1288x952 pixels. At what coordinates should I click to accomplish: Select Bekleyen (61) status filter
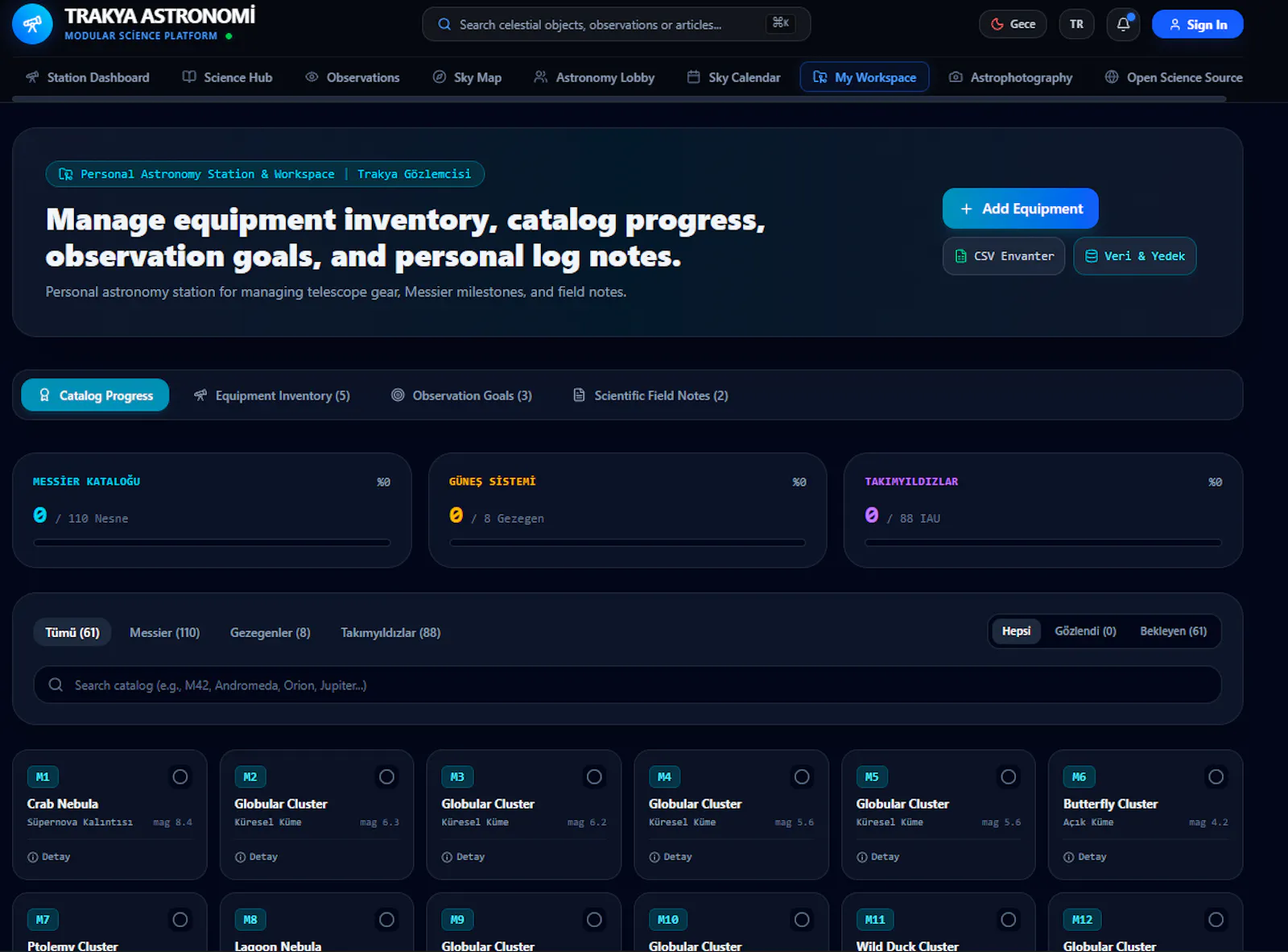point(1173,631)
